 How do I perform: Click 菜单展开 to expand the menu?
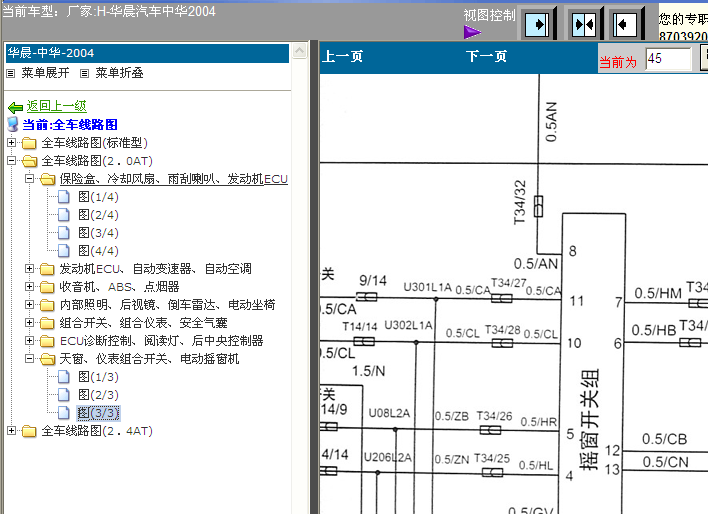tap(45, 73)
